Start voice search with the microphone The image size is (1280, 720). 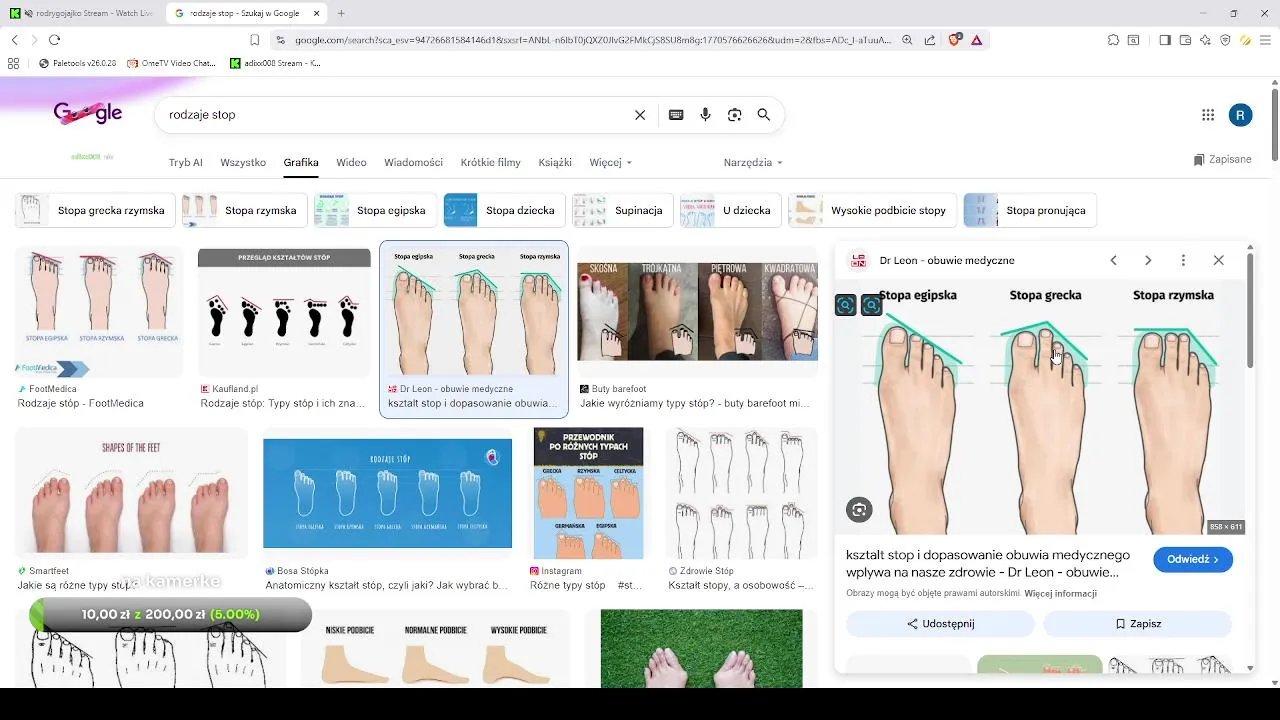(705, 115)
